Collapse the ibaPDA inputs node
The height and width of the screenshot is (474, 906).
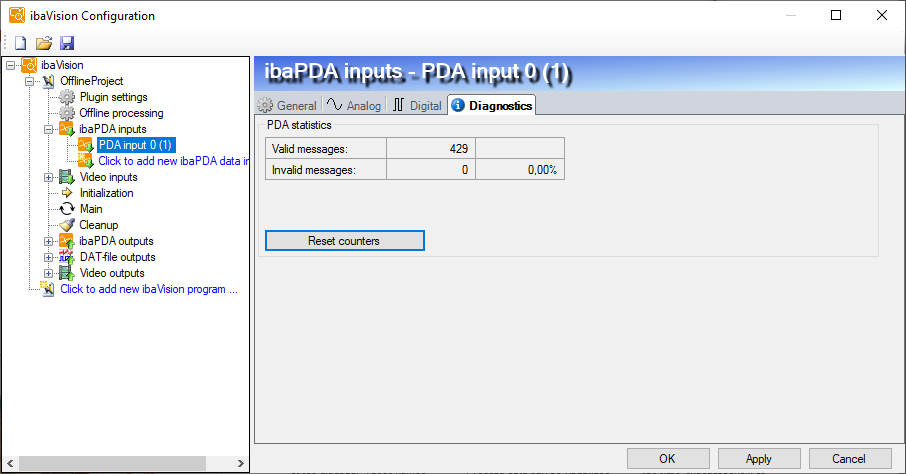(49, 129)
